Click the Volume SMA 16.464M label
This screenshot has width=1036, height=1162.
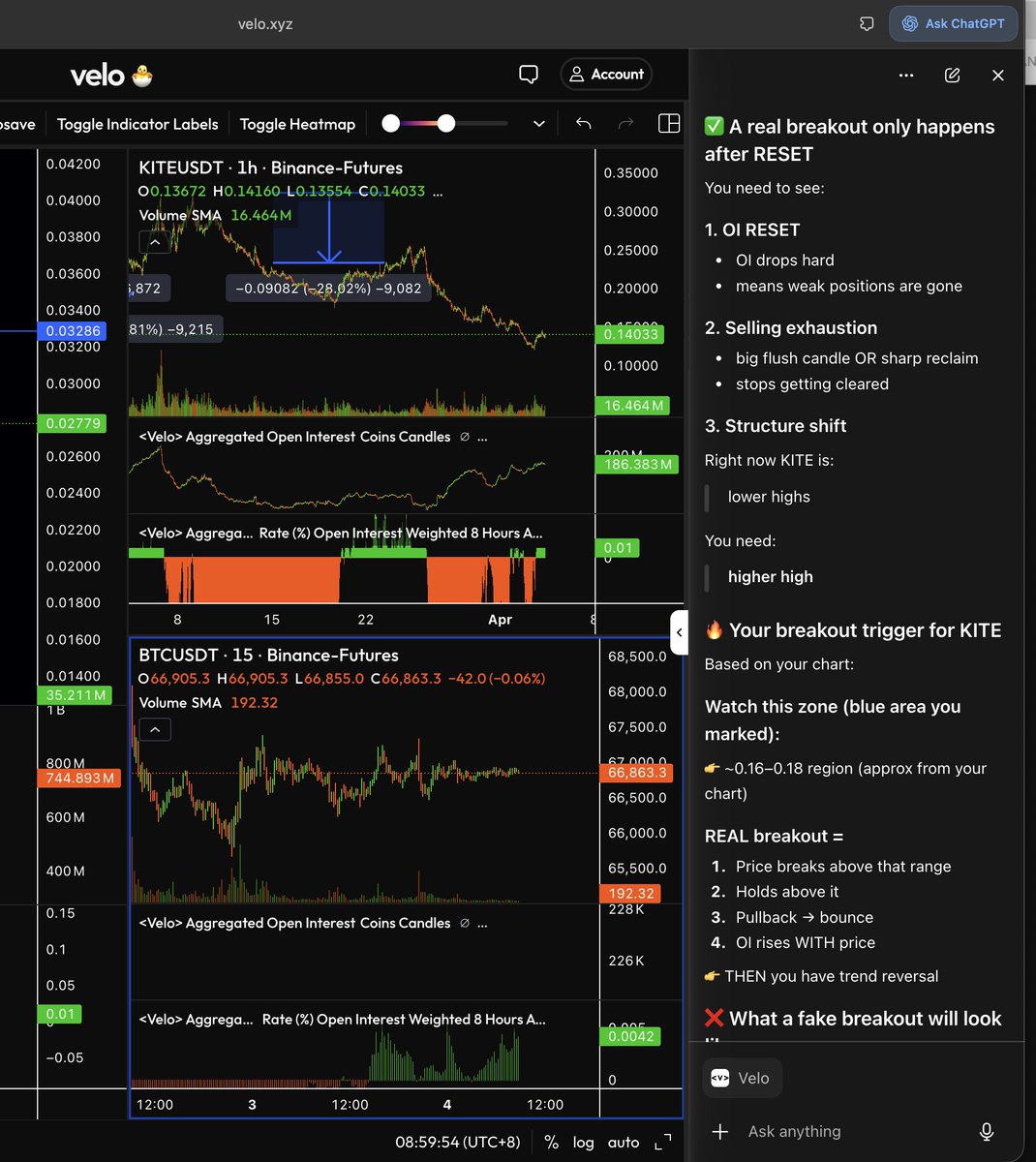tap(215, 215)
